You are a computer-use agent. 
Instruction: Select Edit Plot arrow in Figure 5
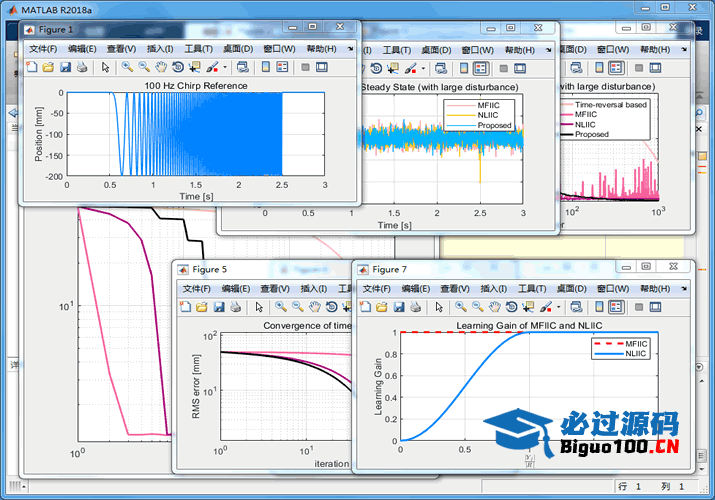point(259,307)
